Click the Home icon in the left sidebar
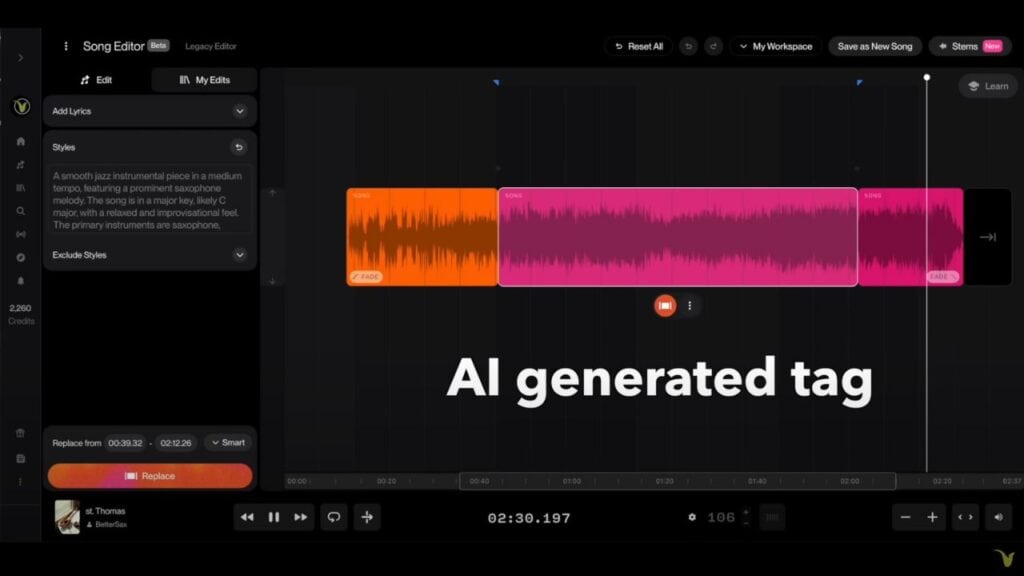Image resolution: width=1024 pixels, height=576 pixels. (21, 141)
